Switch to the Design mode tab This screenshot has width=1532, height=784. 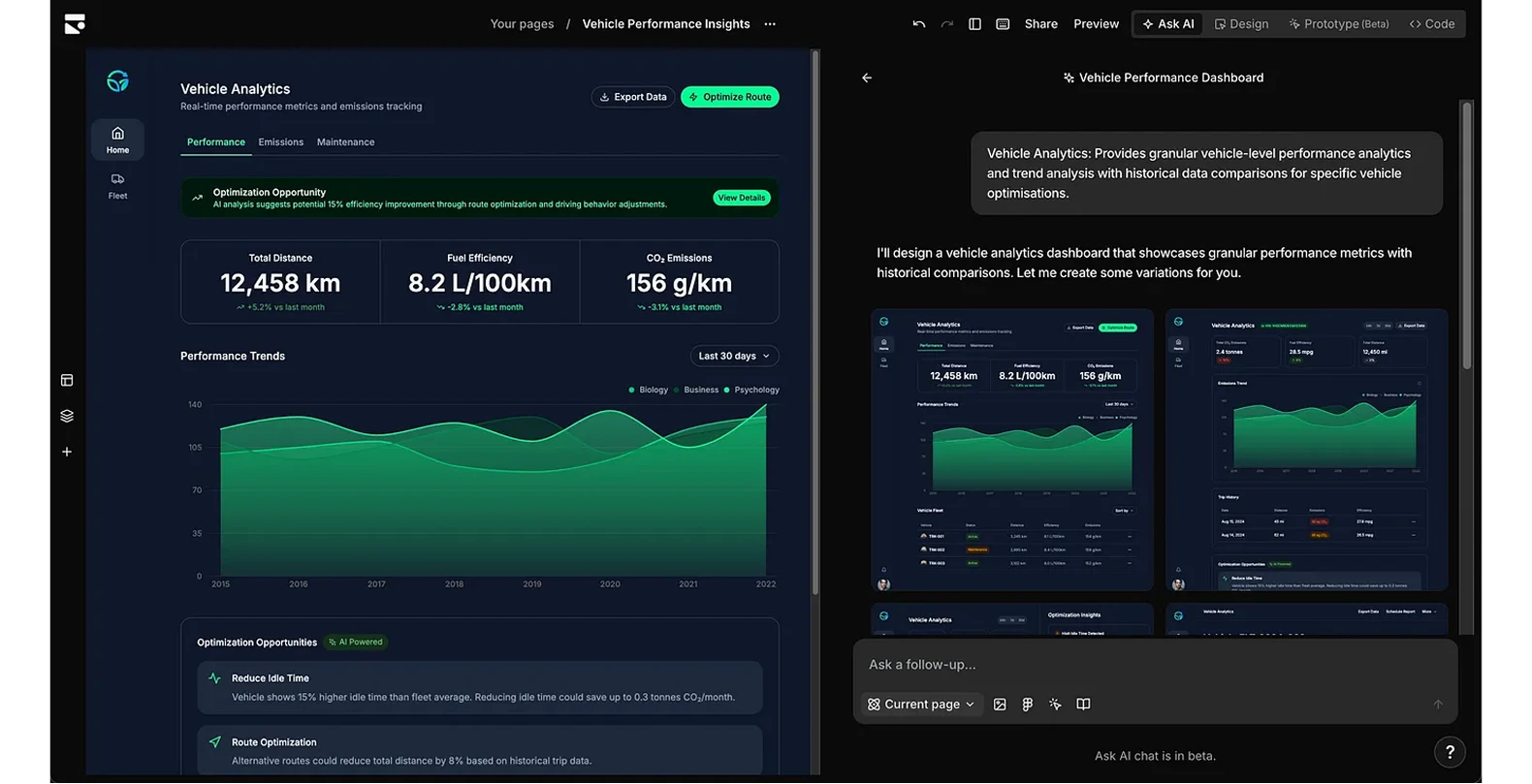tap(1241, 24)
